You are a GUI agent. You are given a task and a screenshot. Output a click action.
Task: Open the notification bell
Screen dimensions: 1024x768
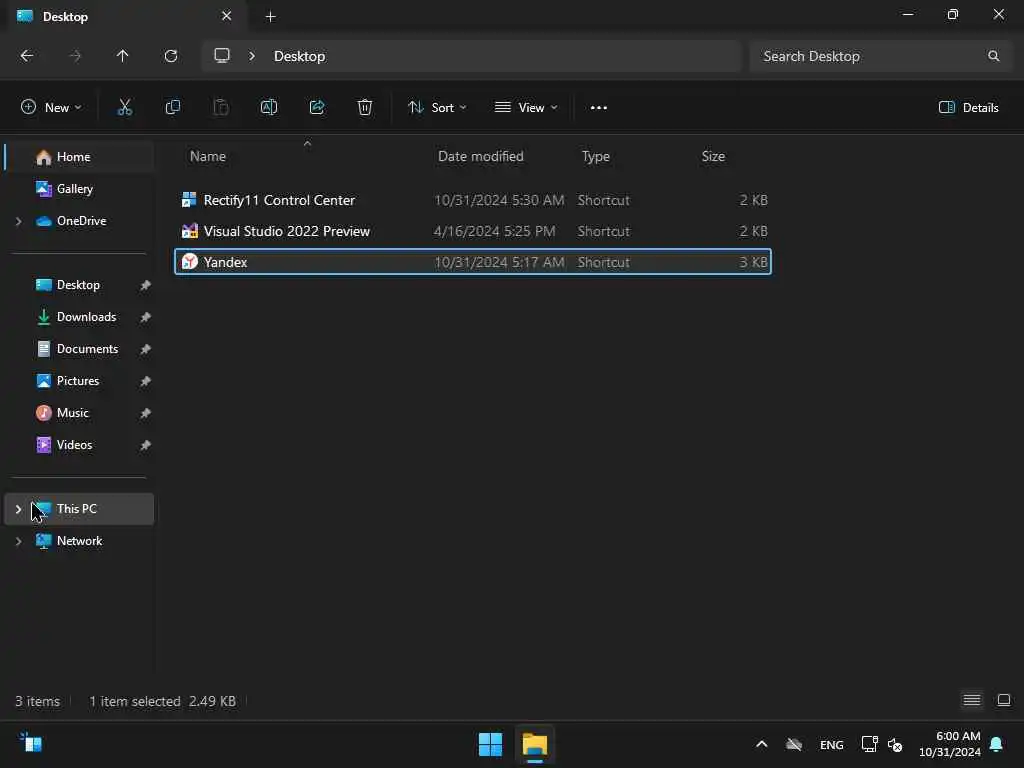click(997, 744)
